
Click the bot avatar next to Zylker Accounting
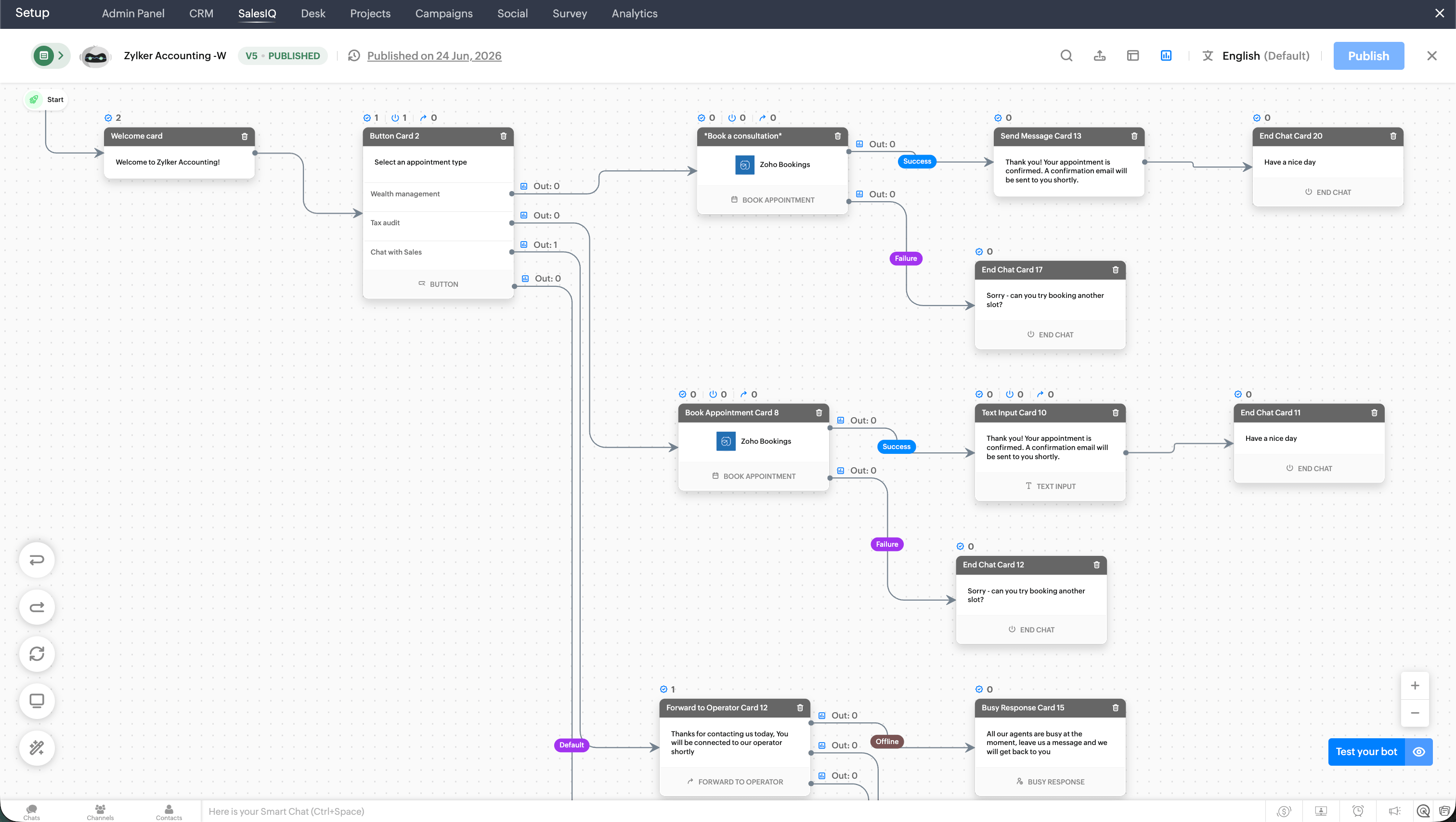(x=95, y=56)
